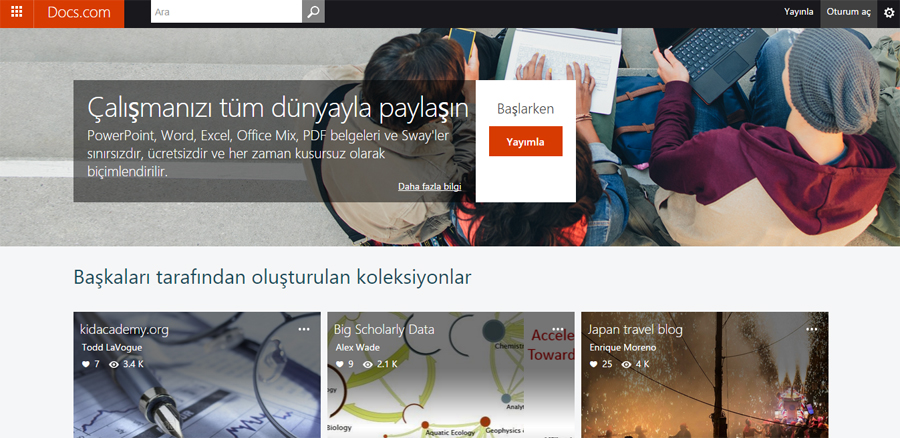Image resolution: width=900 pixels, height=438 pixels.
Task: Open the kidacademy.org collection title
Action: point(124,329)
